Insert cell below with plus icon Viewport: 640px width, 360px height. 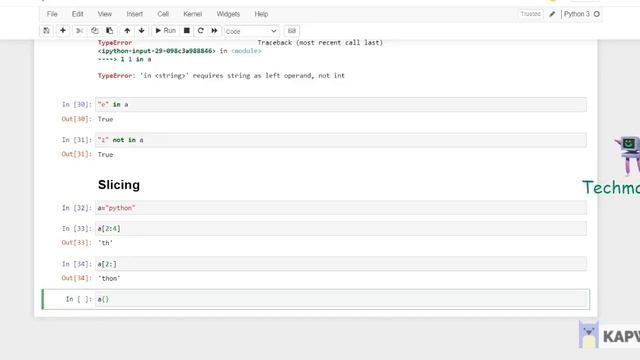tap(63, 31)
